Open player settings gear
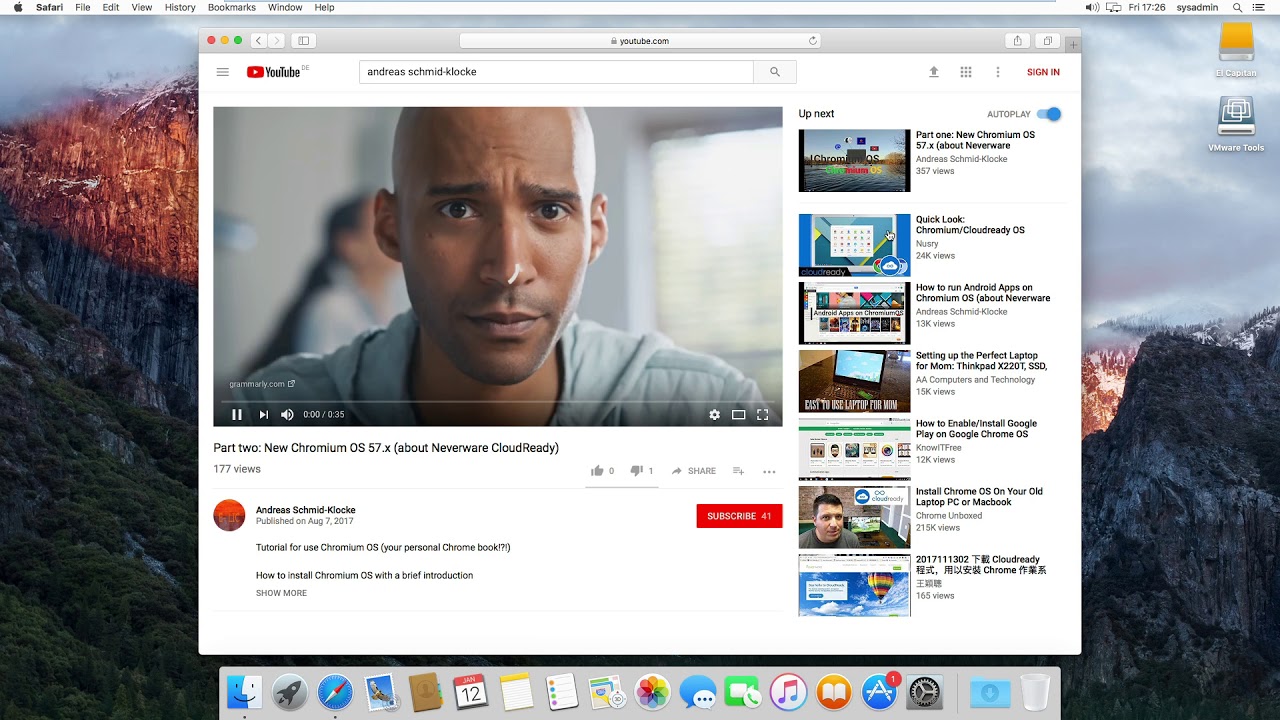Screen dimensions: 1280x720 point(714,414)
